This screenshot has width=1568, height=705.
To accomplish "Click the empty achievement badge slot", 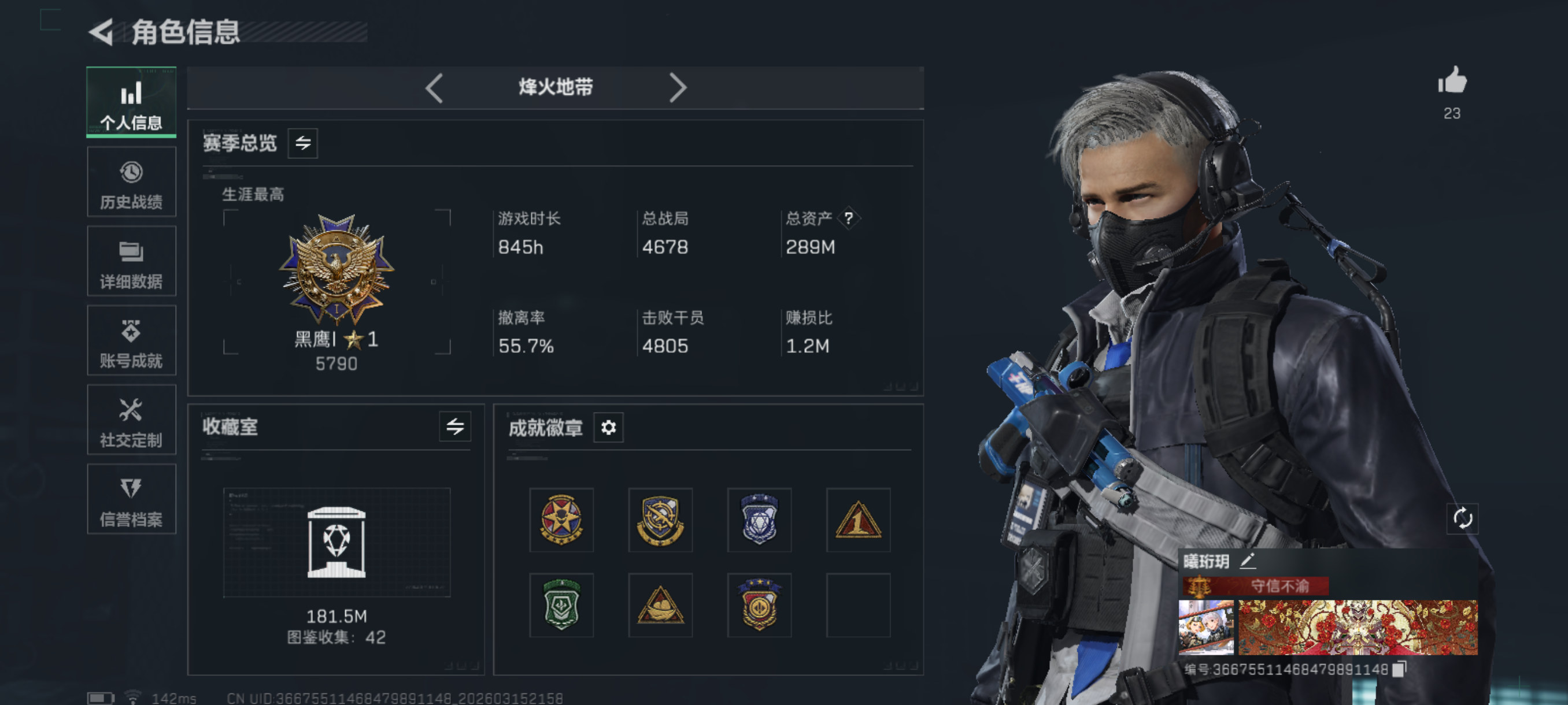I will [x=857, y=605].
